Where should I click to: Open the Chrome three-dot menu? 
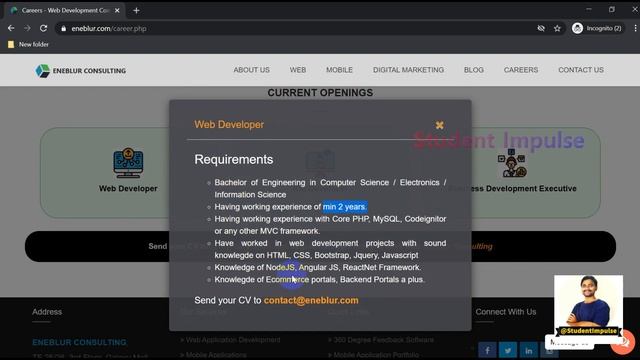(x=635, y=28)
